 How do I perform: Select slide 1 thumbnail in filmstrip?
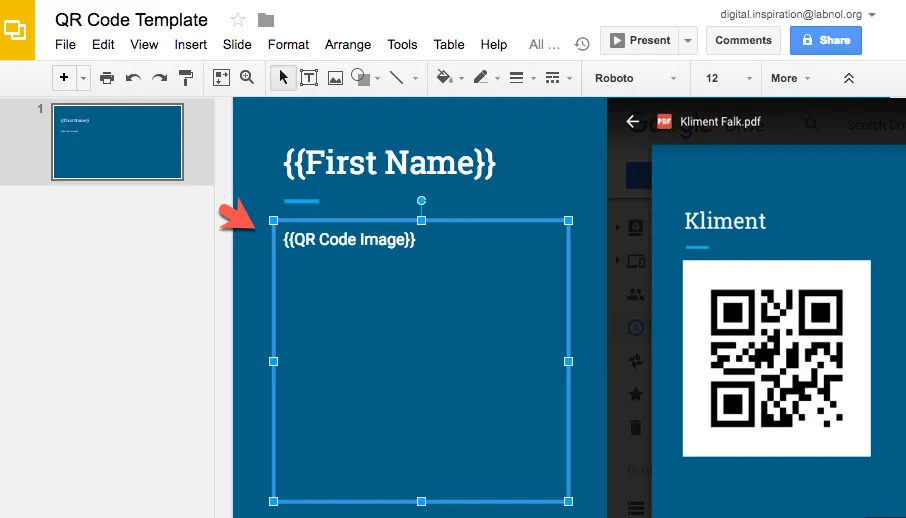coord(117,142)
